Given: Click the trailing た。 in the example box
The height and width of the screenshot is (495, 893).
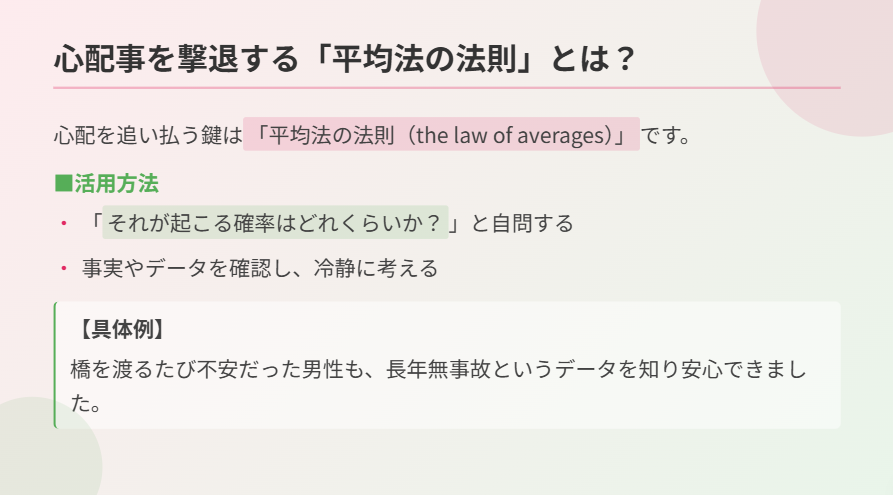Looking at the screenshot, I should pyautogui.click(x=86, y=403).
